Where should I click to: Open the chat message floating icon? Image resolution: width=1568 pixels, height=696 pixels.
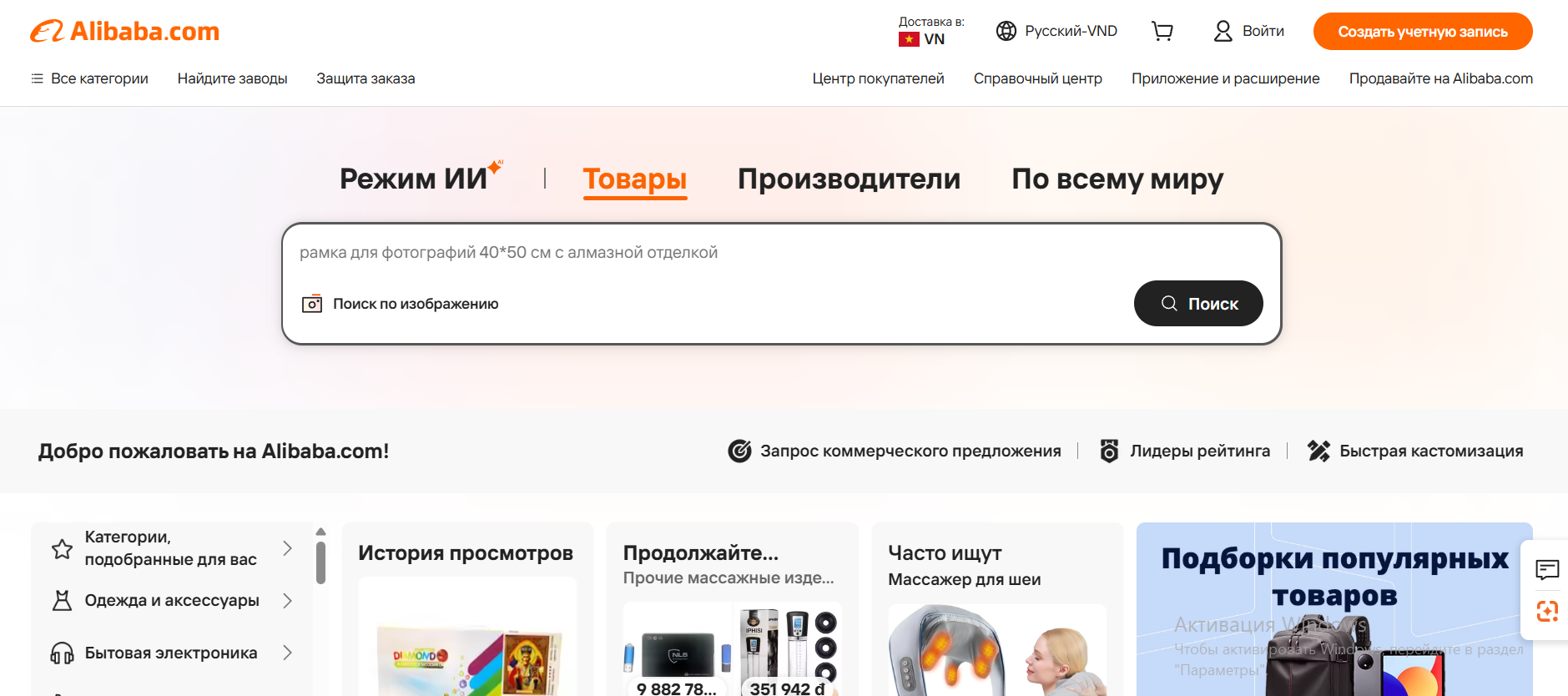tap(1547, 570)
